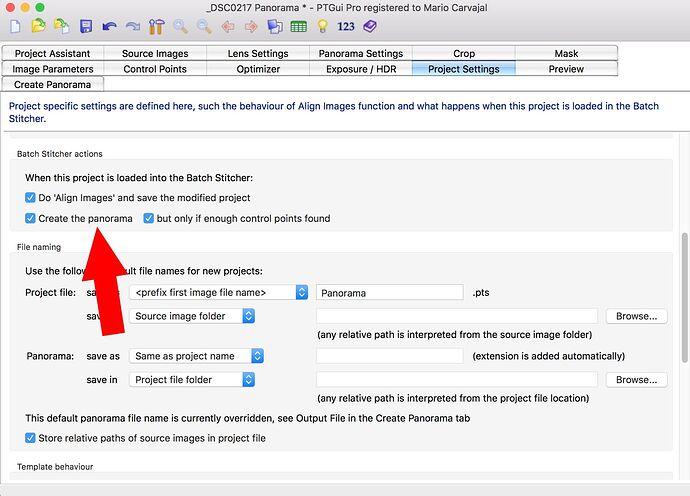Screen dimensions: 690x496
Task: Uncheck Do 'Align Images' and save modified project
Action: click(30, 197)
